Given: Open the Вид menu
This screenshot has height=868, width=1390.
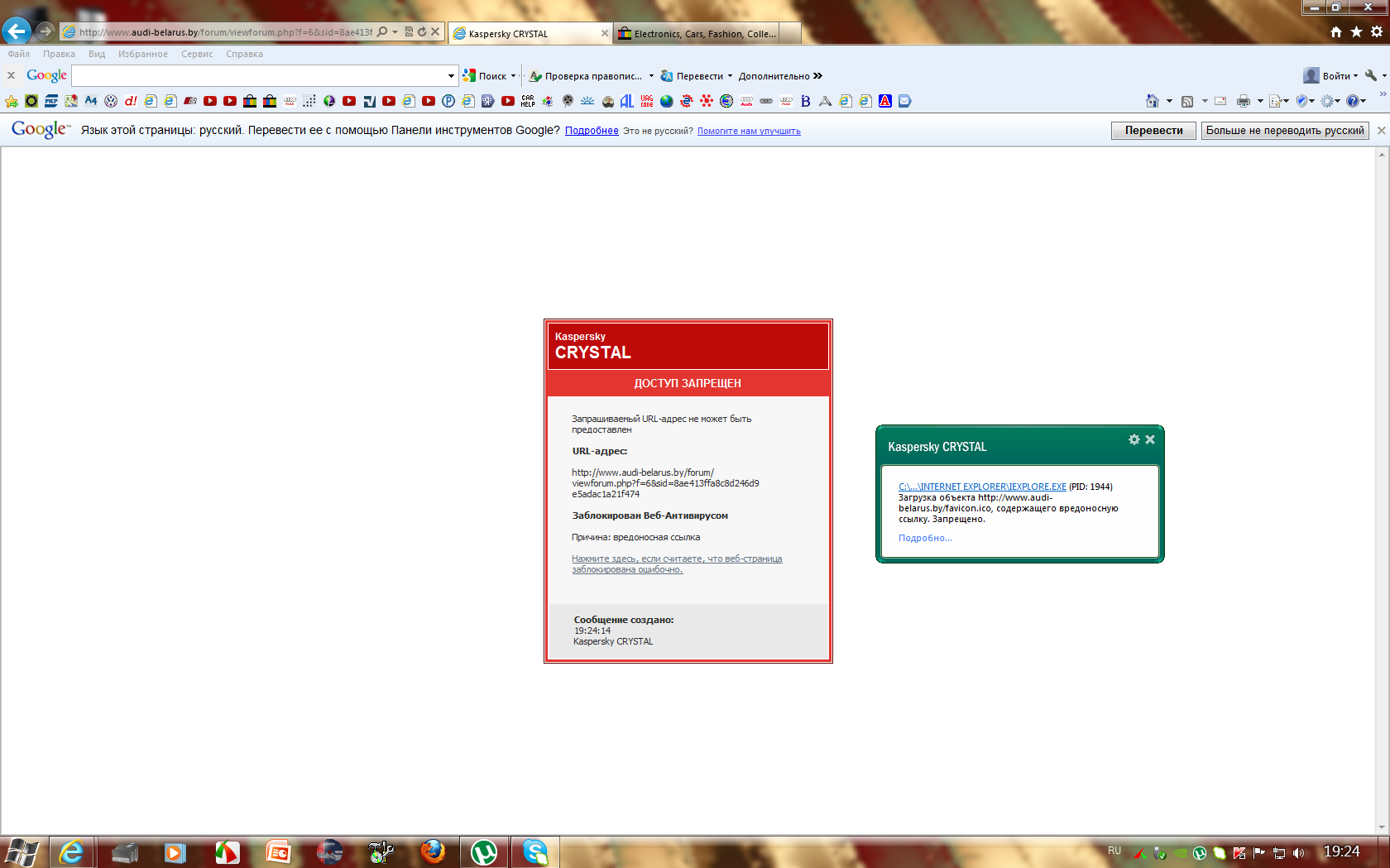Looking at the screenshot, I should click(97, 54).
